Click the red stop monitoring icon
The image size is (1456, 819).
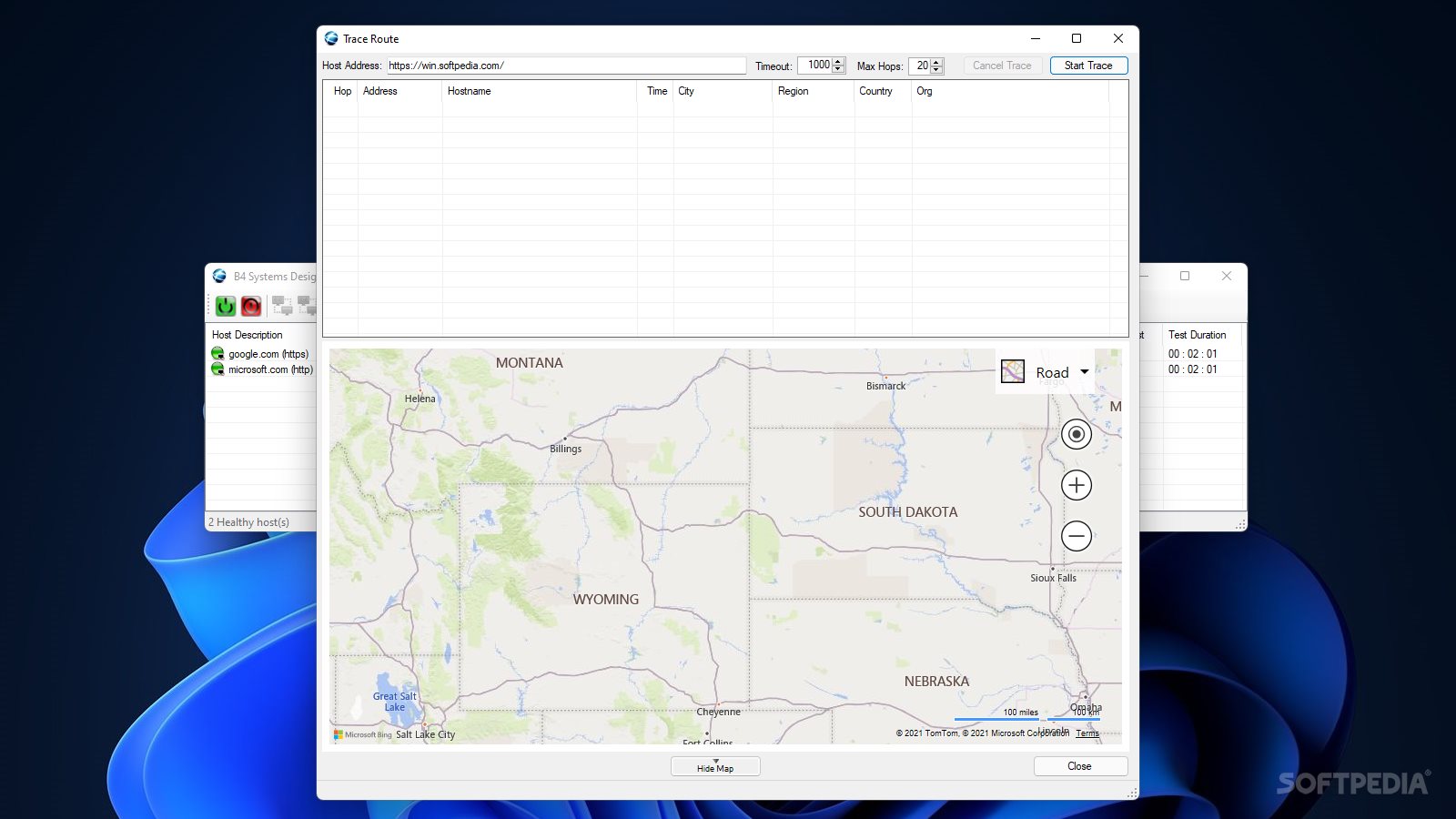pyautogui.click(x=251, y=306)
